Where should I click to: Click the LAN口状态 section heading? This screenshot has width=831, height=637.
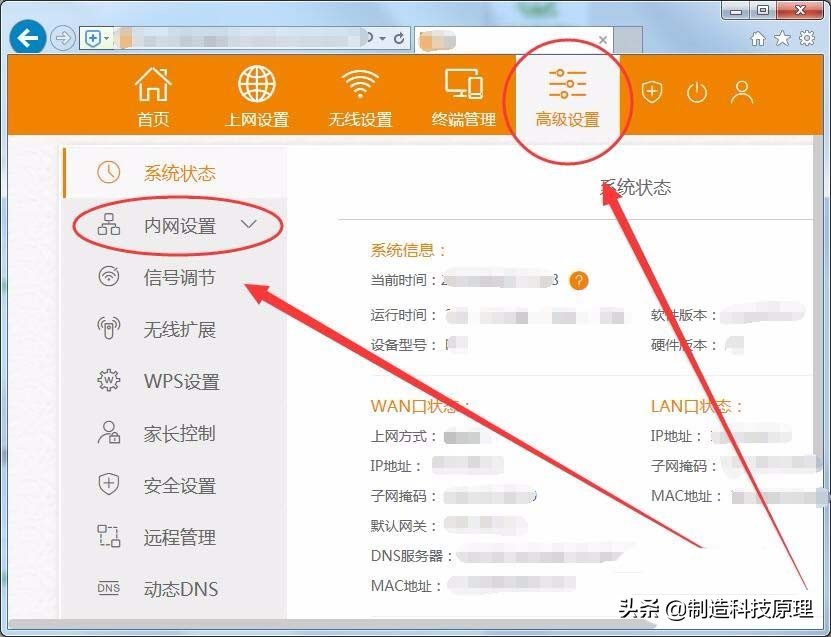pyautogui.click(x=697, y=406)
